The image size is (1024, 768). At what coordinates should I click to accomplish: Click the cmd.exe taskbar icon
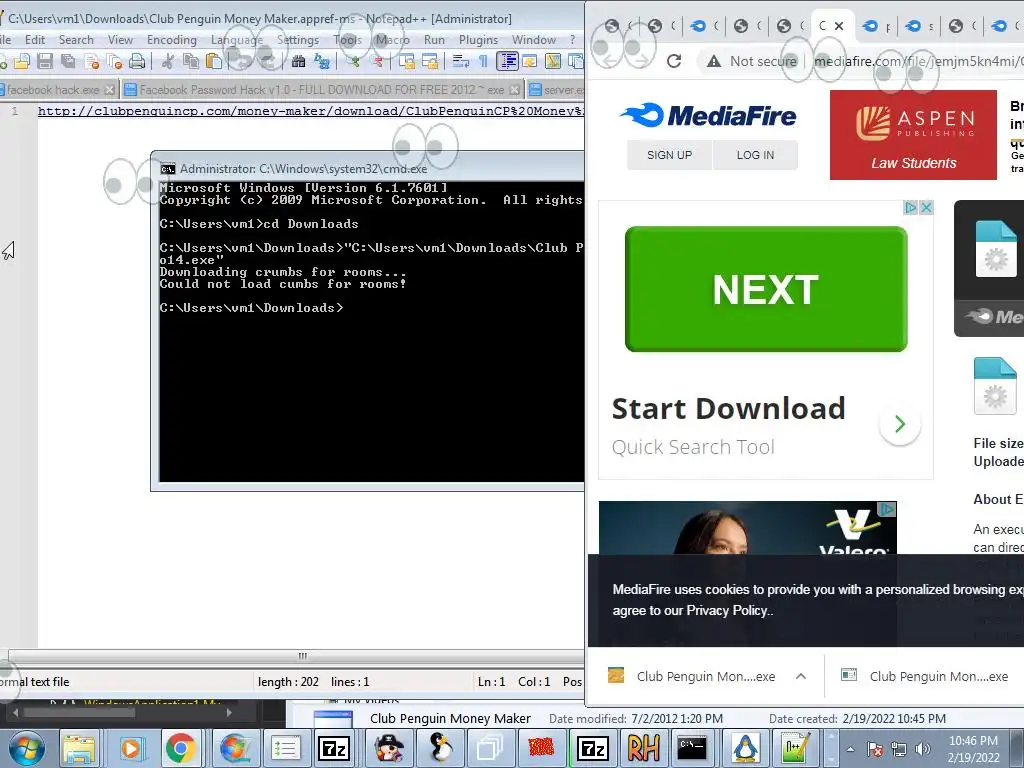(x=692, y=748)
